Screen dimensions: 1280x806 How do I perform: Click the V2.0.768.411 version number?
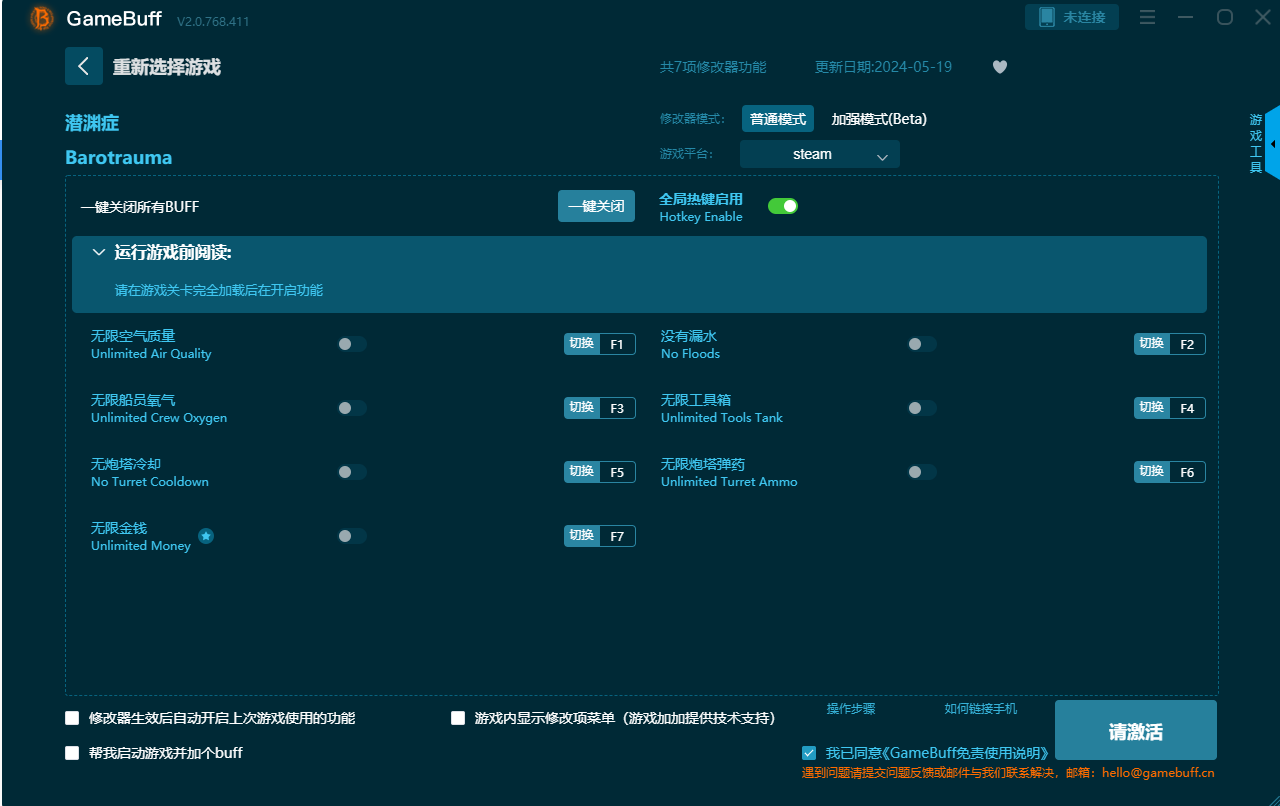tap(213, 21)
